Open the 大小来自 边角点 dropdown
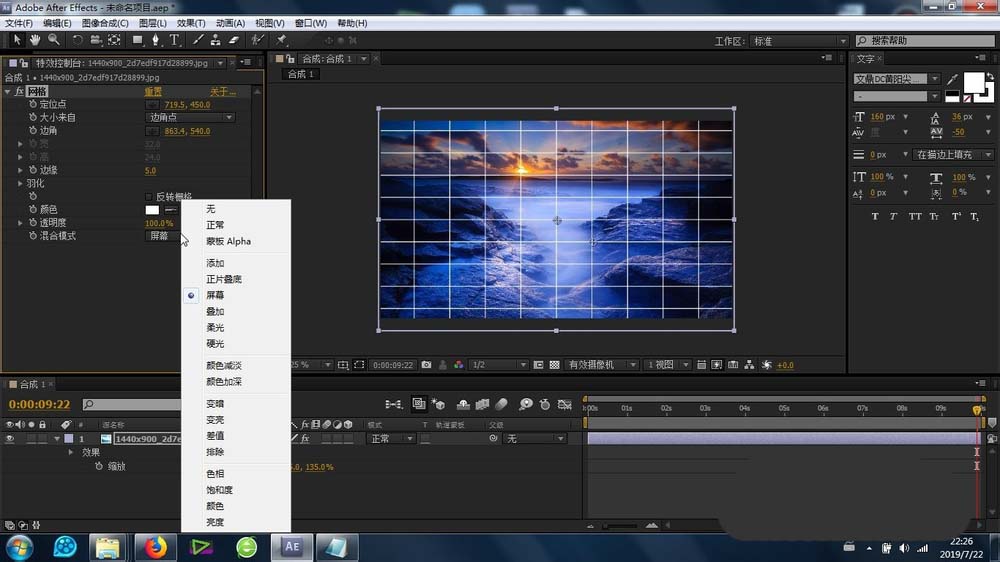 pos(190,118)
